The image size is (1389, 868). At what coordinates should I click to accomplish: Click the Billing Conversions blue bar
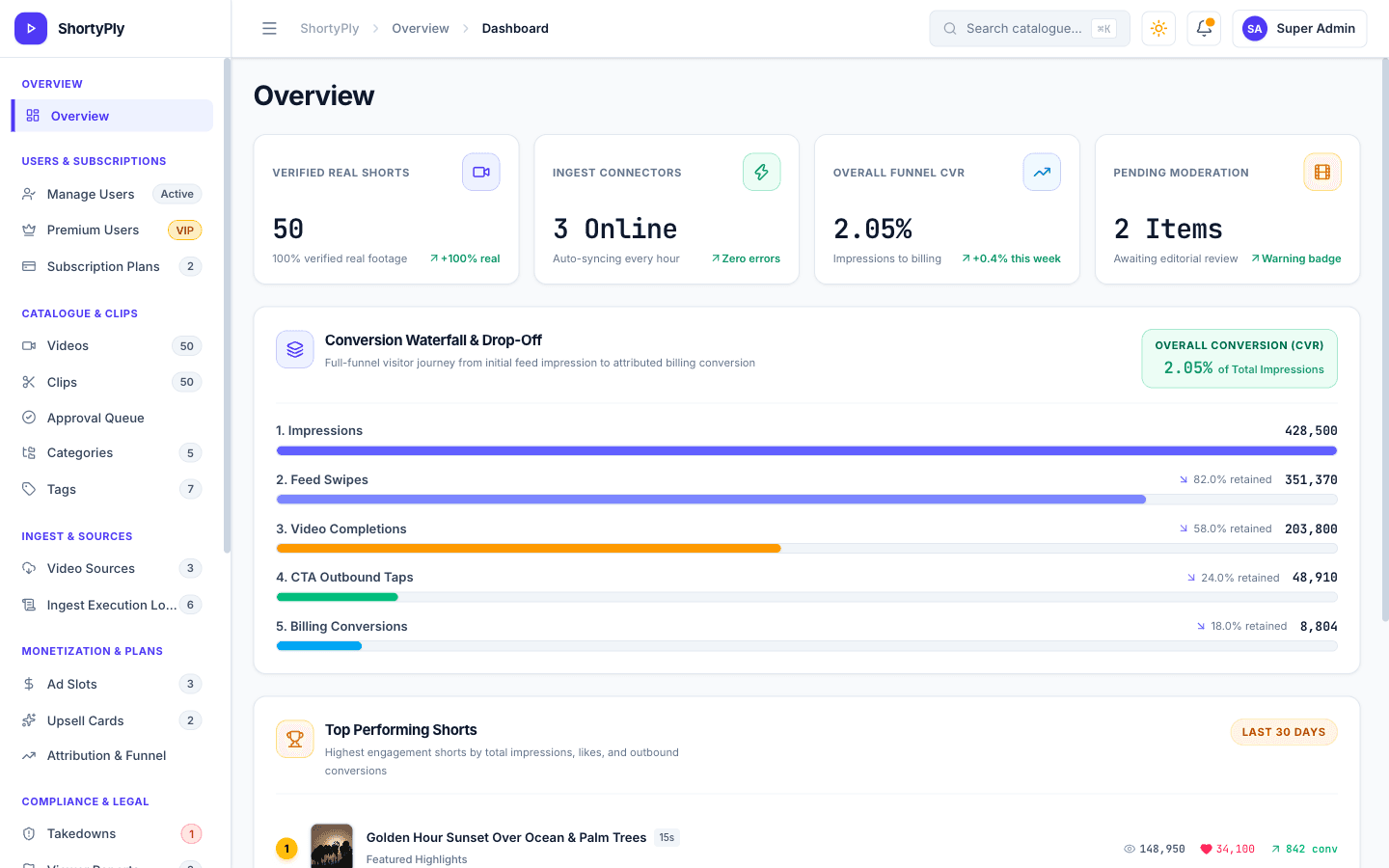tap(318, 646)
